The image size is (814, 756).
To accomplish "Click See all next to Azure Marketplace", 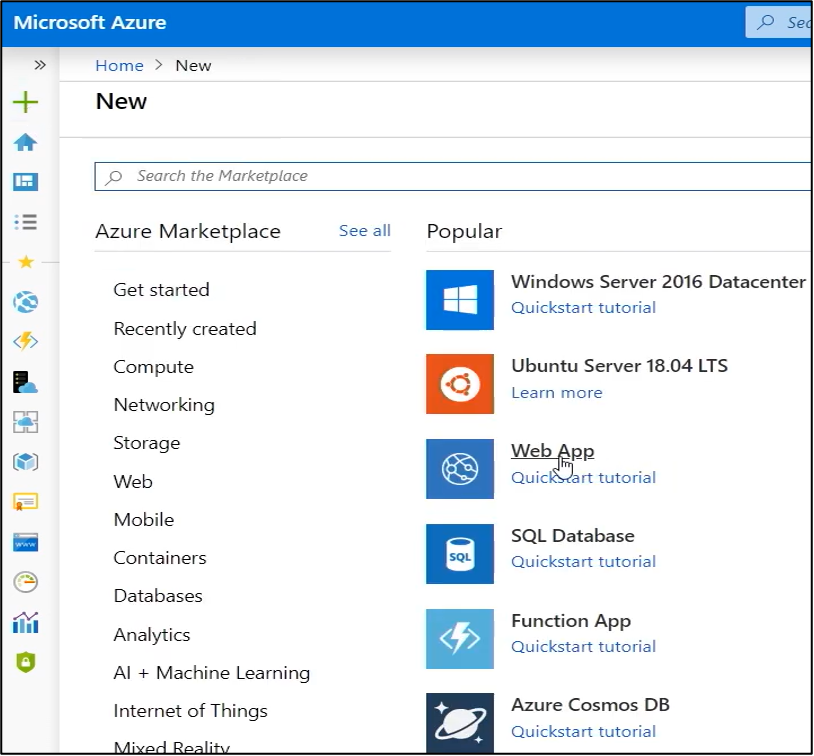I will 364,231.
